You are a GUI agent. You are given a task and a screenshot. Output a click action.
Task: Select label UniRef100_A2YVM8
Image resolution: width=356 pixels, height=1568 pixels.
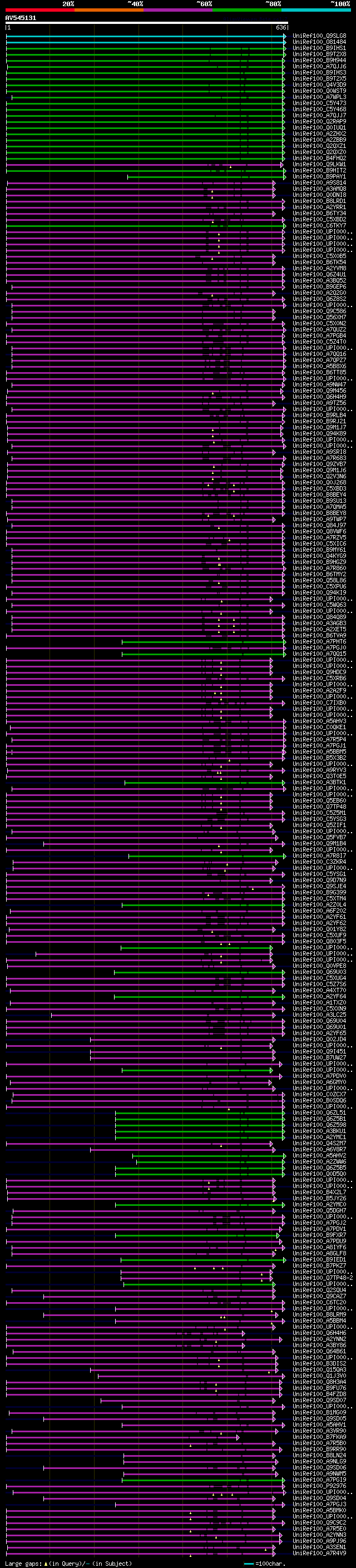tap(319, 269)
